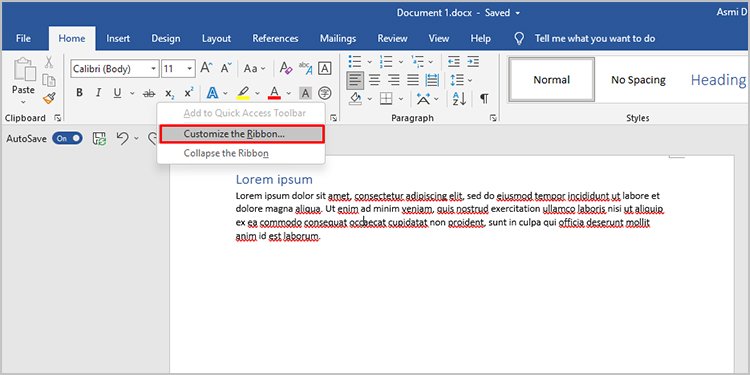
Task: Select the Format Painter brush
Action: coord(49,98)
